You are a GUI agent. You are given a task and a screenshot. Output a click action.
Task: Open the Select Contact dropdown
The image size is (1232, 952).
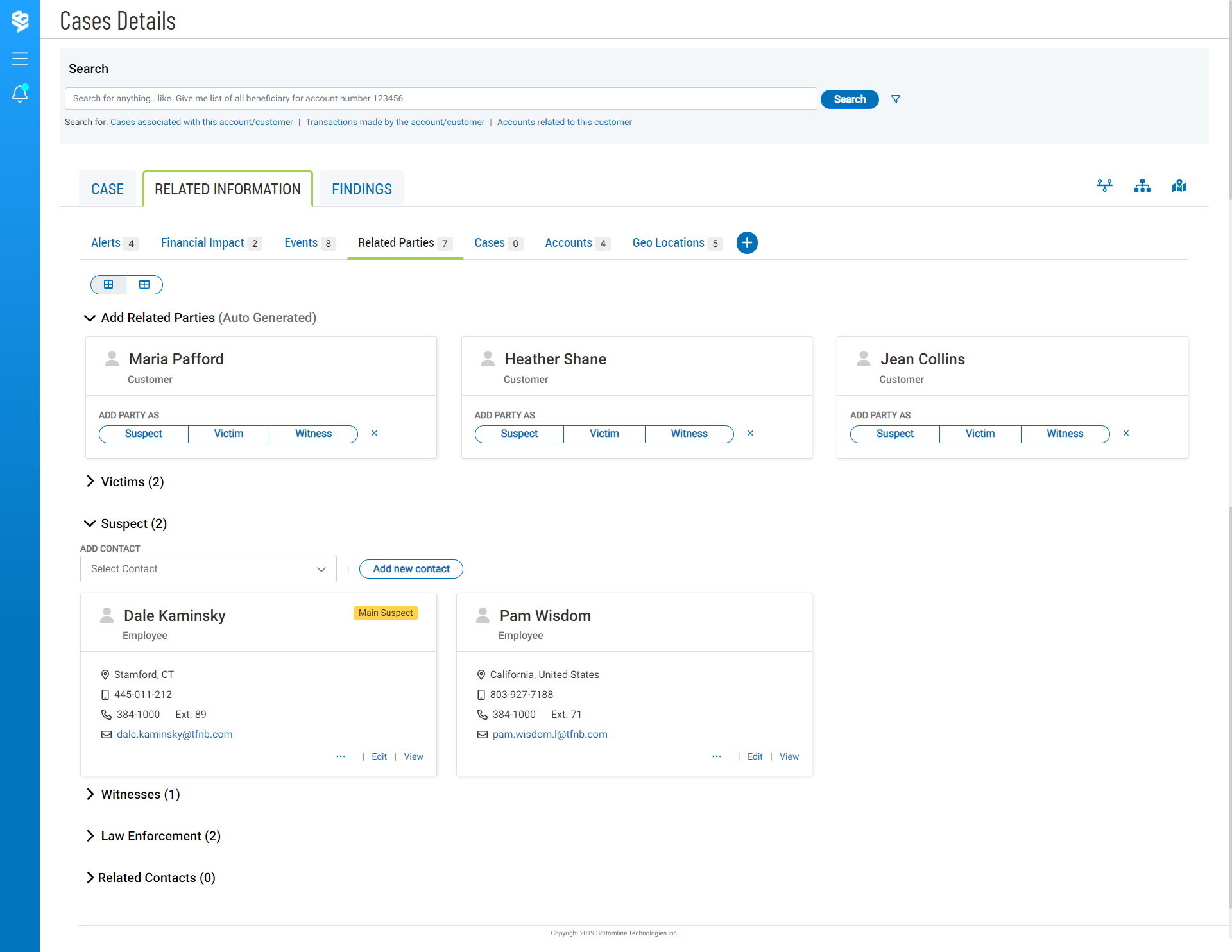[208, 569]
